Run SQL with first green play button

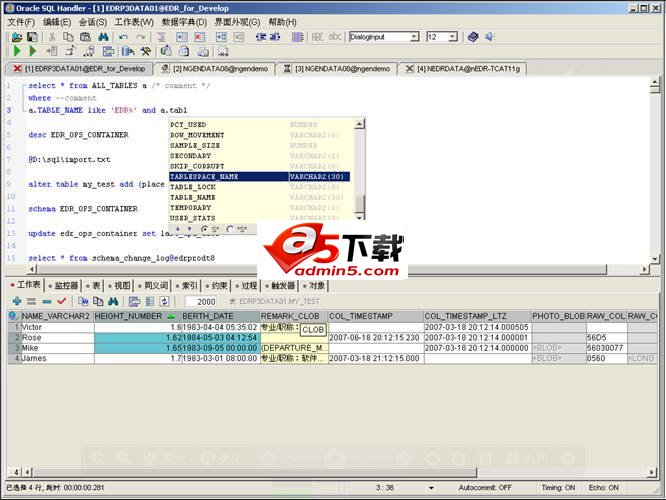pos(17,51)
